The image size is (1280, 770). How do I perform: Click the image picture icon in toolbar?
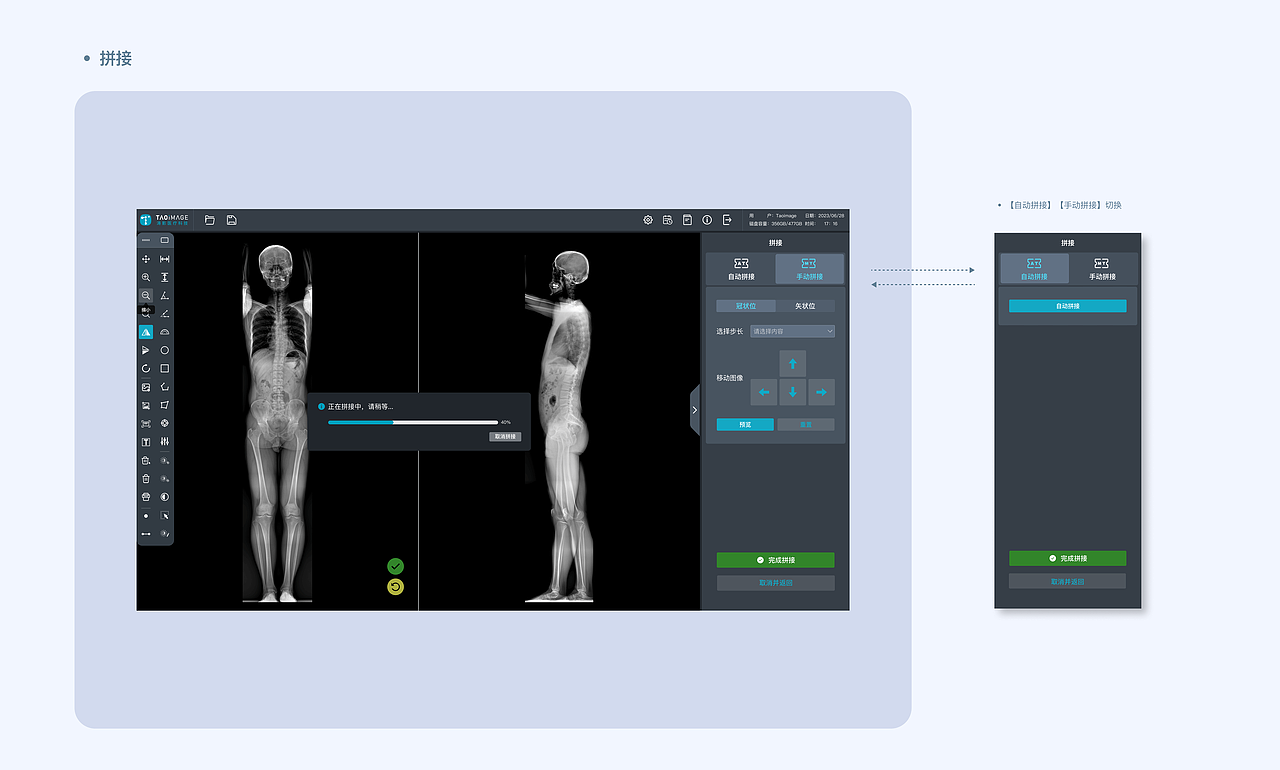click(x=146, y=386)
